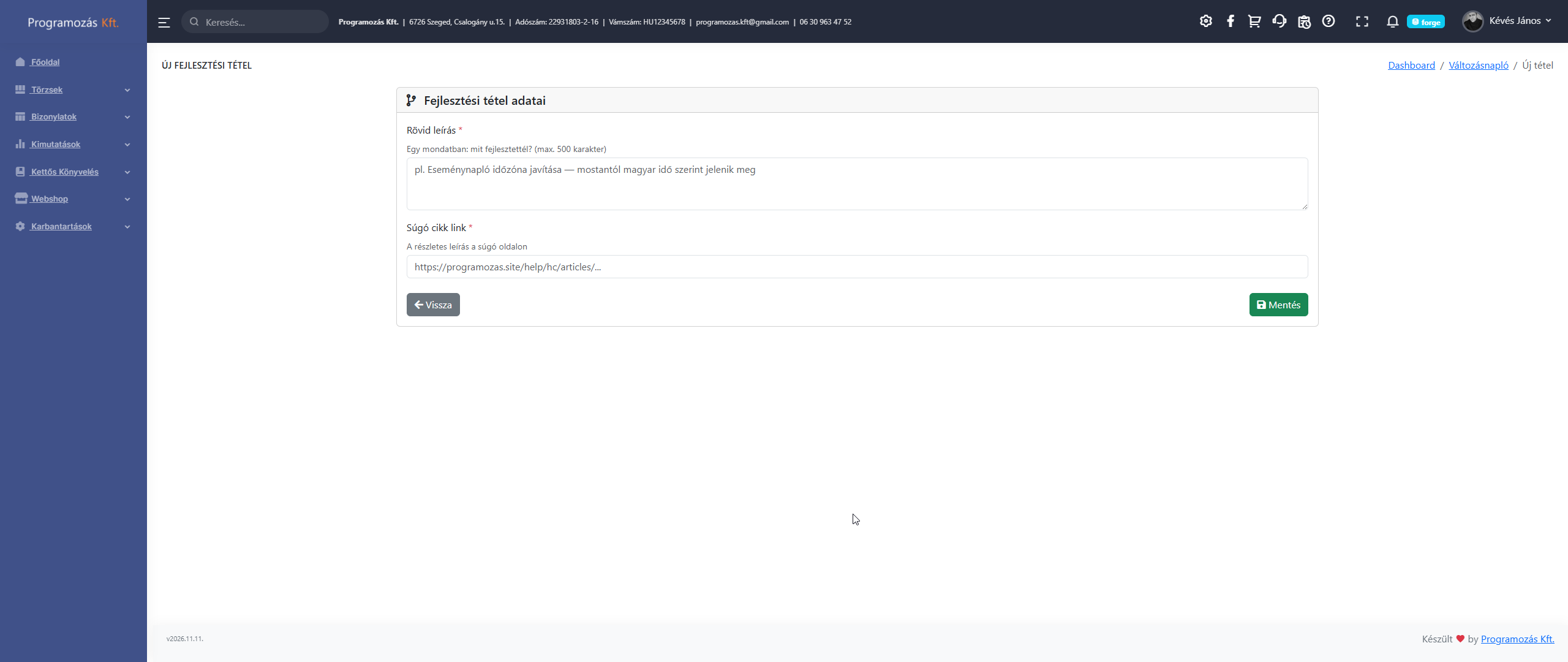Open settings gear in top bar
The width and height of the screenshot is (1568, 662).
click(x=1205, y=21)
